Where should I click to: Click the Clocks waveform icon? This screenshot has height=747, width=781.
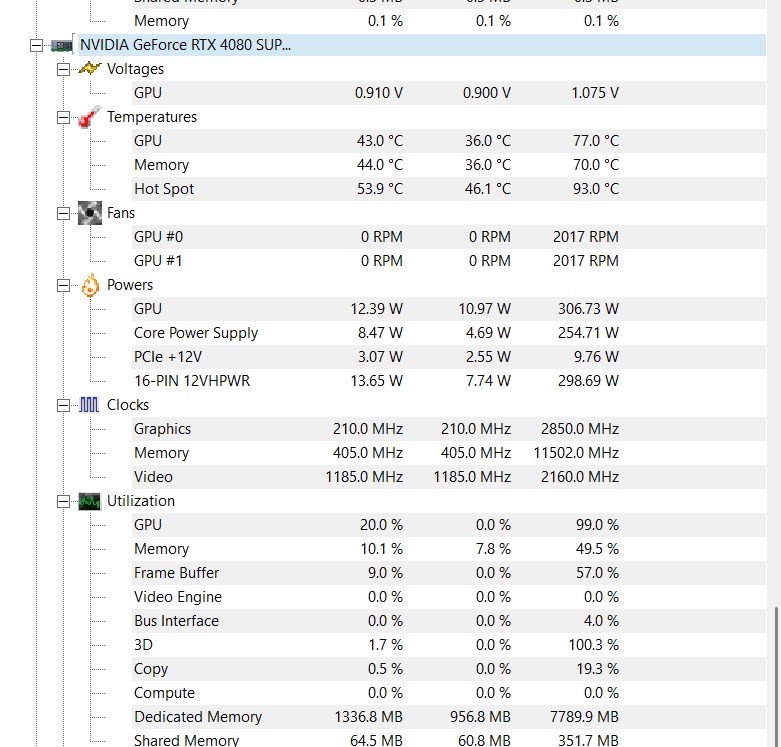pos(90,405)
